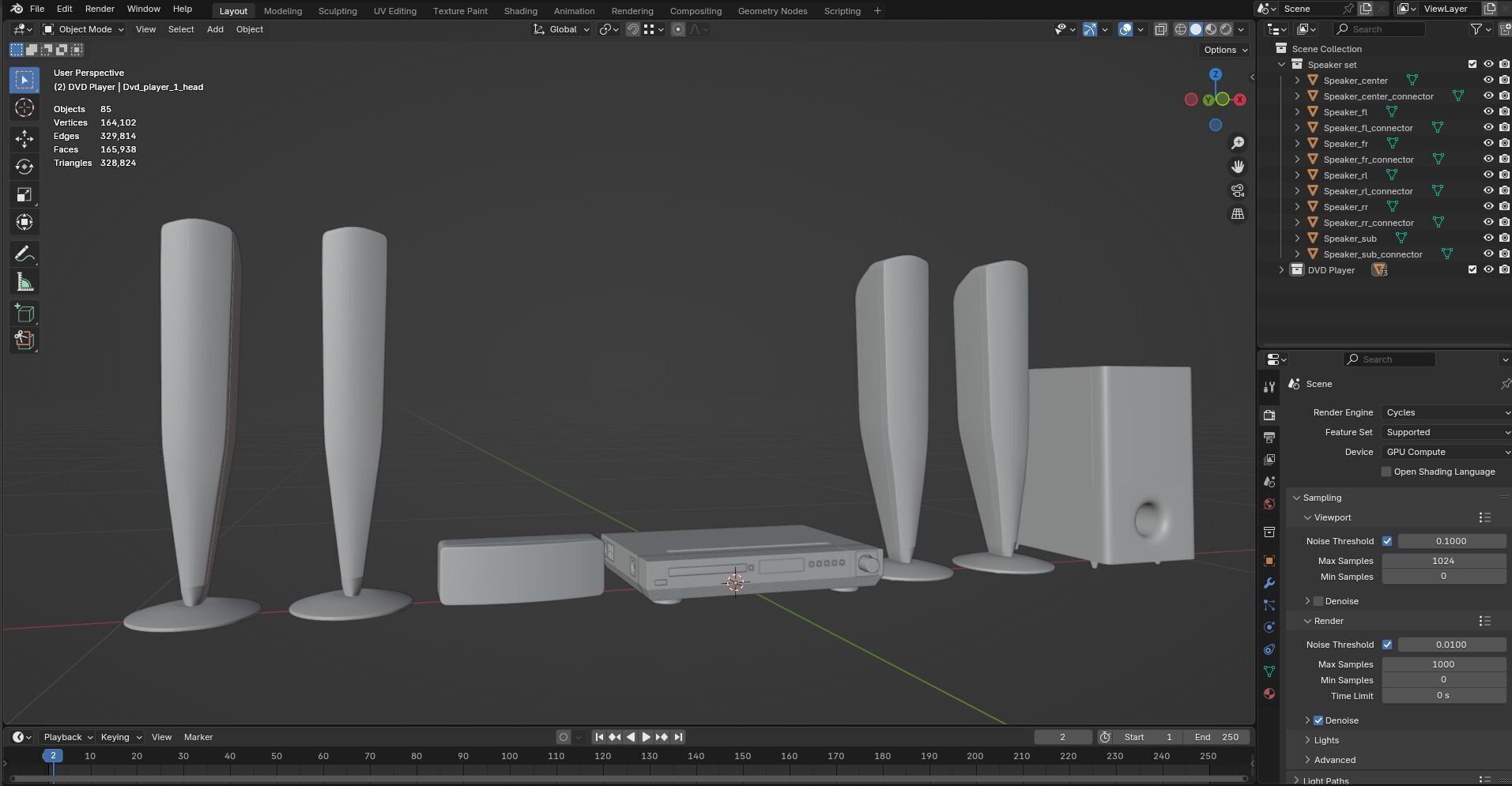
Task: Hide Speaker_center in the viewport
Action: click(1488, 80)
